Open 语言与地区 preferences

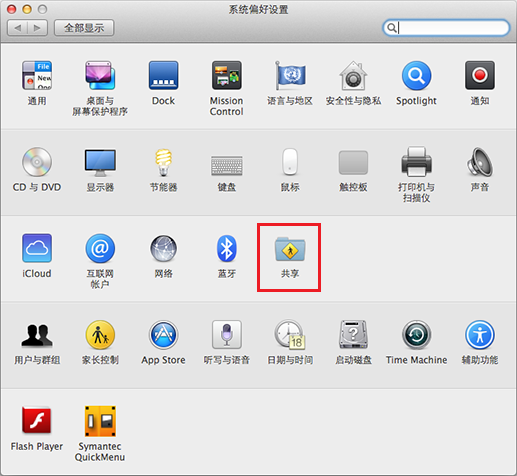[x=290, y=75]
